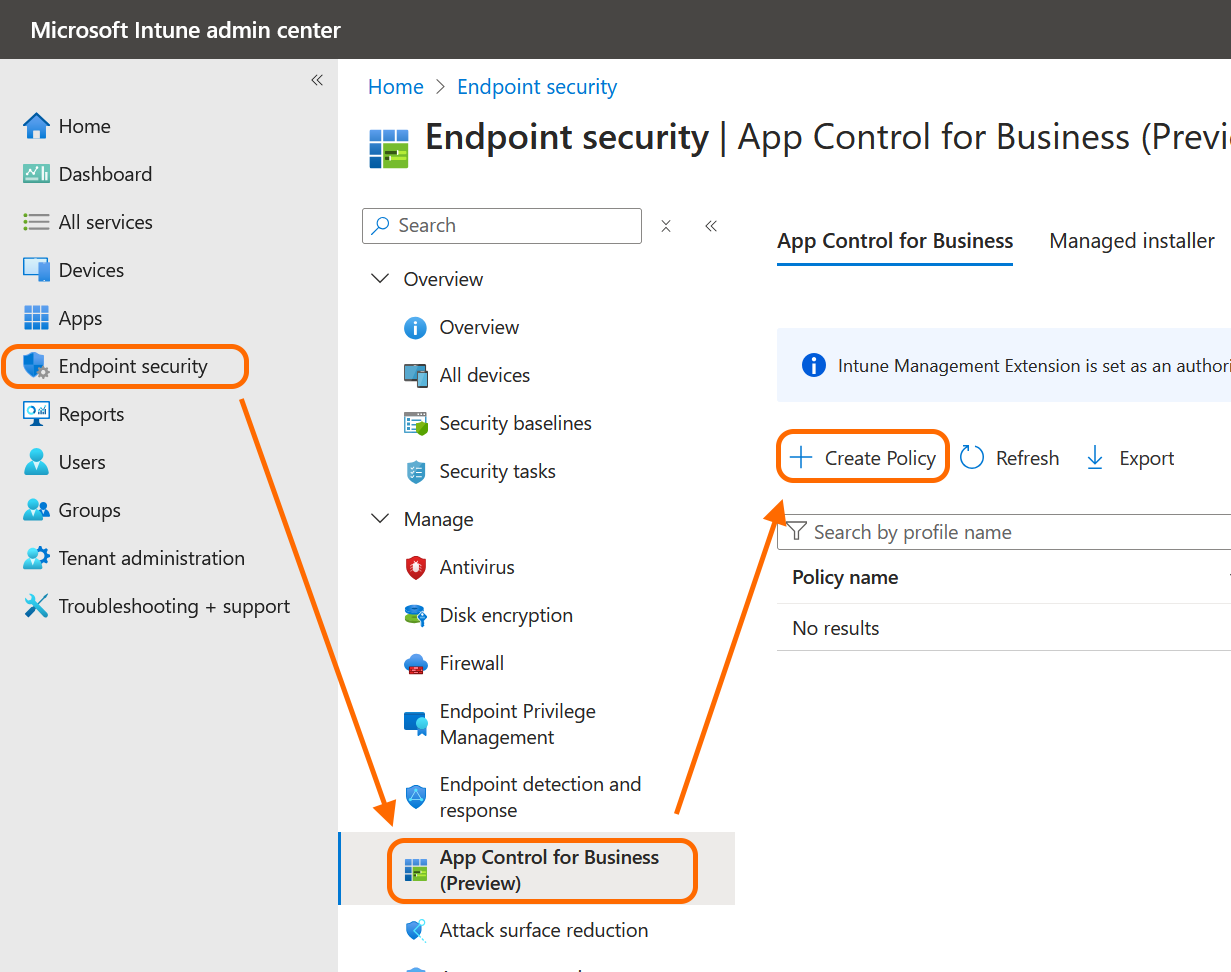1231x972 pixels.
Task: Go to Home breadcrumb link
Action: [x=395, y=87]
